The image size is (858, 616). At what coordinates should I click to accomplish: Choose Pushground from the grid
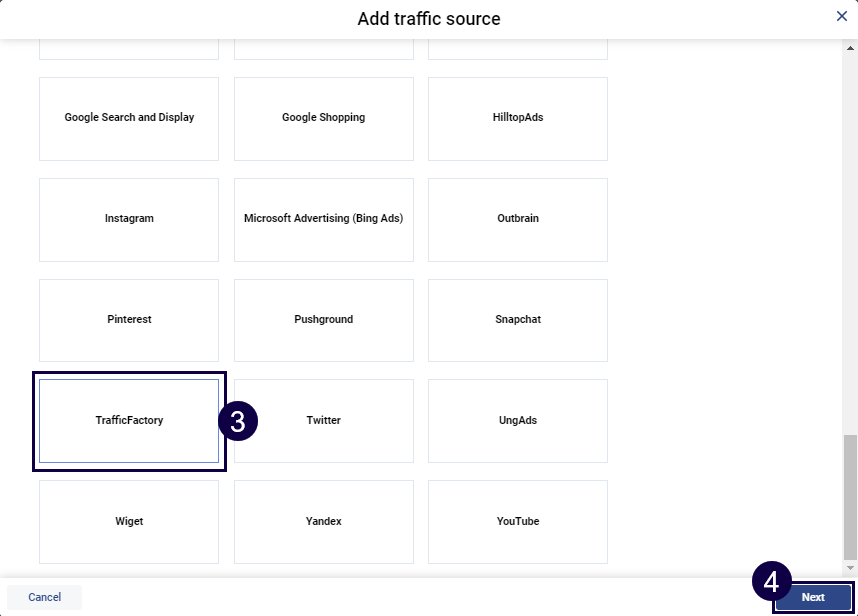pos(323,320)
